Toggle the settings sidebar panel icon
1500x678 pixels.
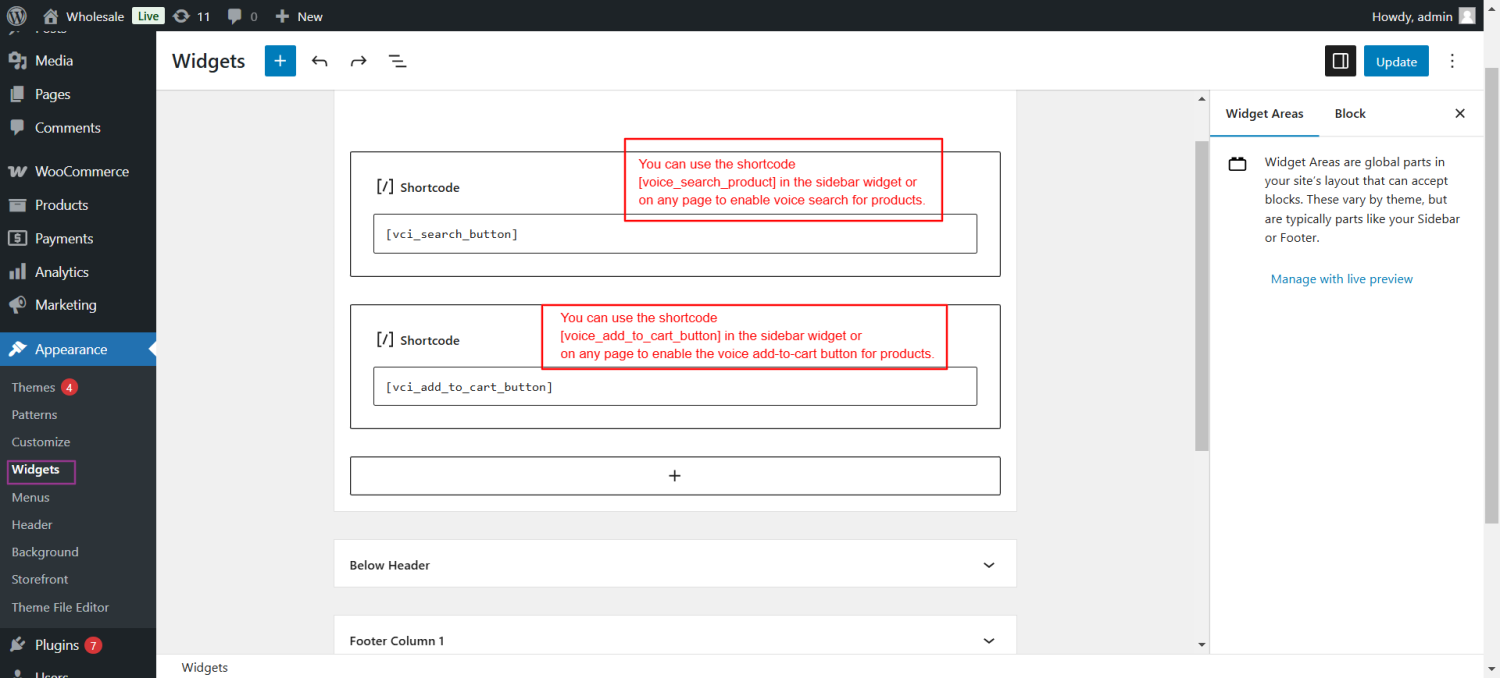(1340, 61)
